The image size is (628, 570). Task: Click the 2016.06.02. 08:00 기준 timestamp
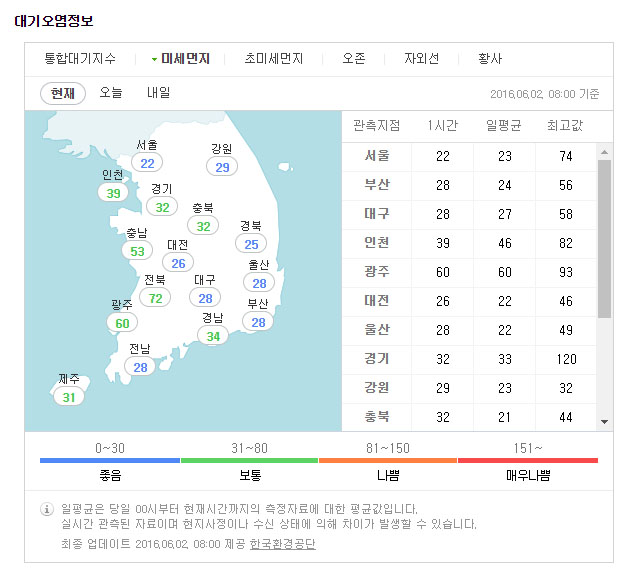(x=545, y=94)
